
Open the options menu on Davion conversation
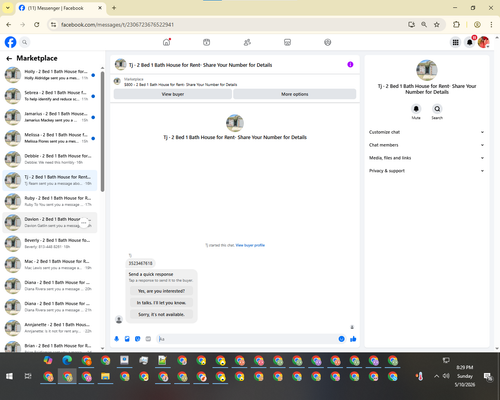pos(84,222)
